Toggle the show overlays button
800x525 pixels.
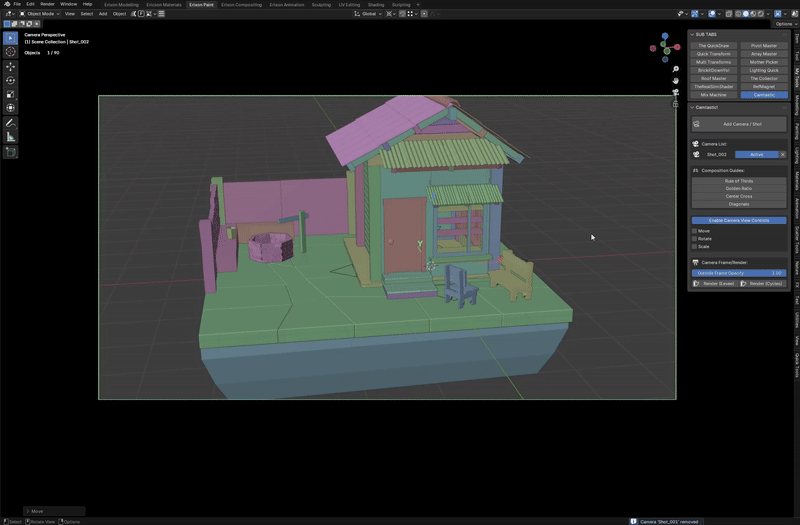click(x=712, y=14)
